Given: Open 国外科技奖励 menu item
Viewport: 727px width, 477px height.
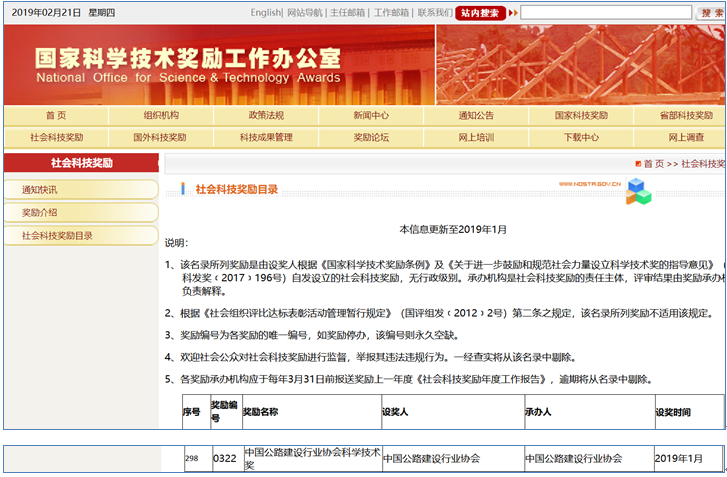Looking at the screenshot, I should 161,137.
